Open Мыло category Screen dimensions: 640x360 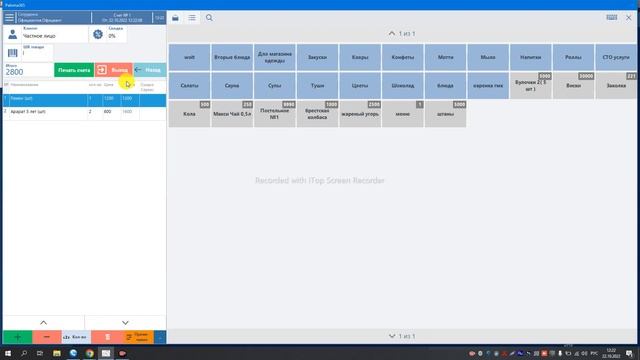pos(488,57)
